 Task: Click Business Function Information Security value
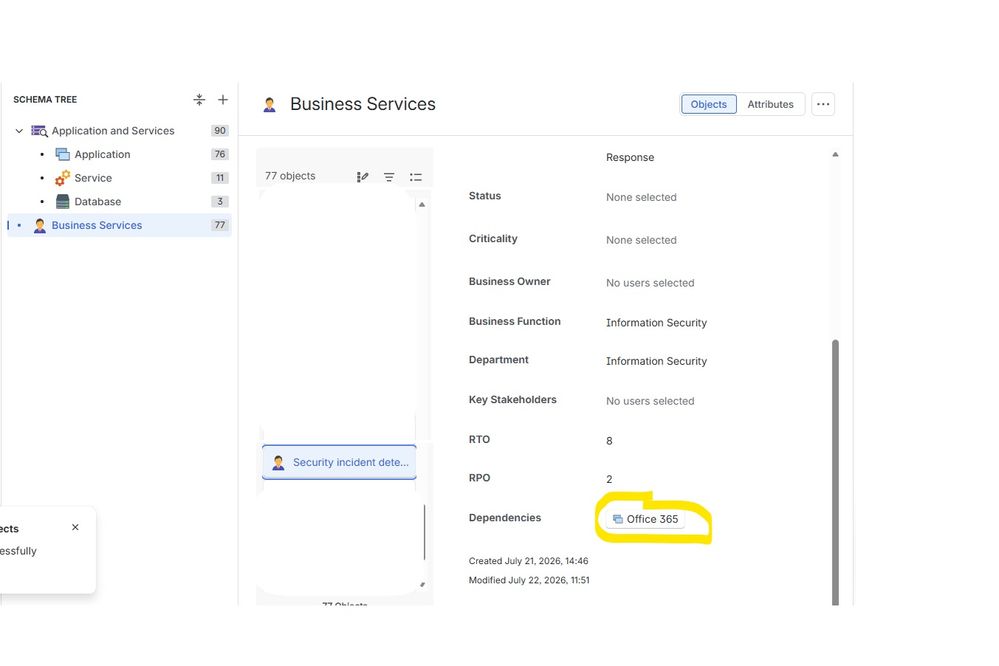(656, 322)
